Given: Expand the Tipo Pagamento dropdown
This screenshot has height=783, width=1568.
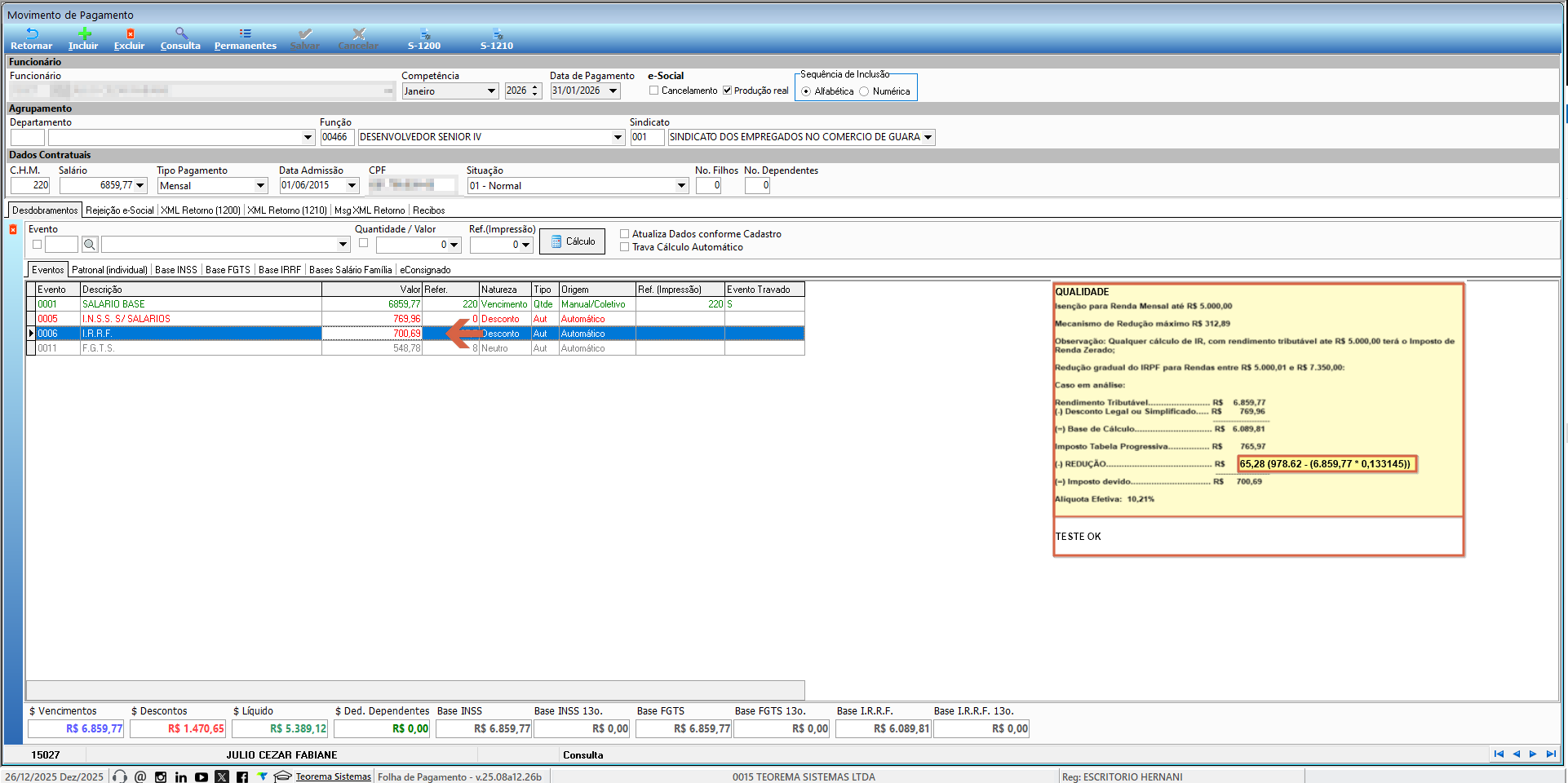Looking at the screenshot, I should click(x=260, y=186).
